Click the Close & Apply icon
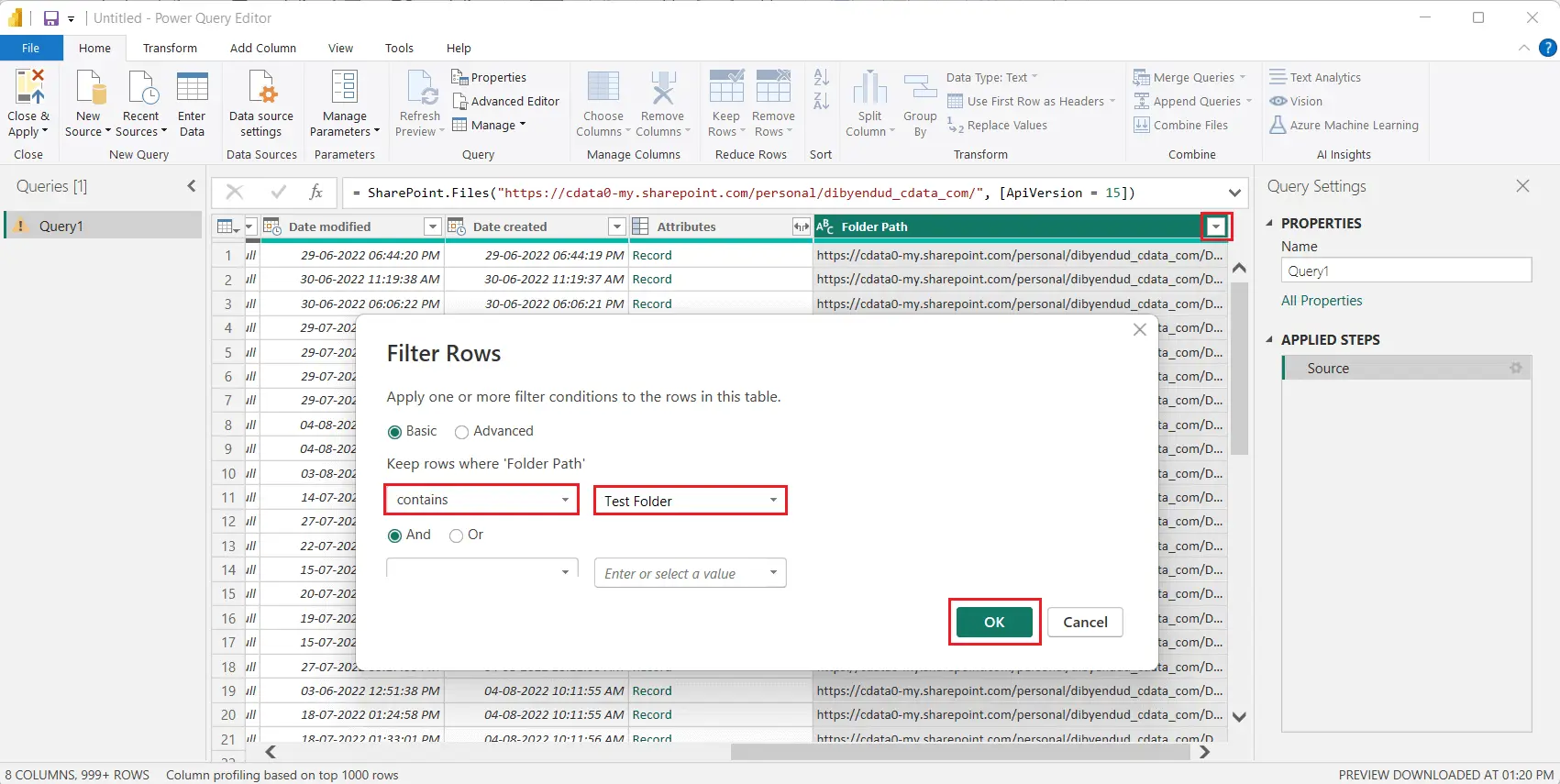Viewport: 1560px width, 784px height. click(28, 89)
